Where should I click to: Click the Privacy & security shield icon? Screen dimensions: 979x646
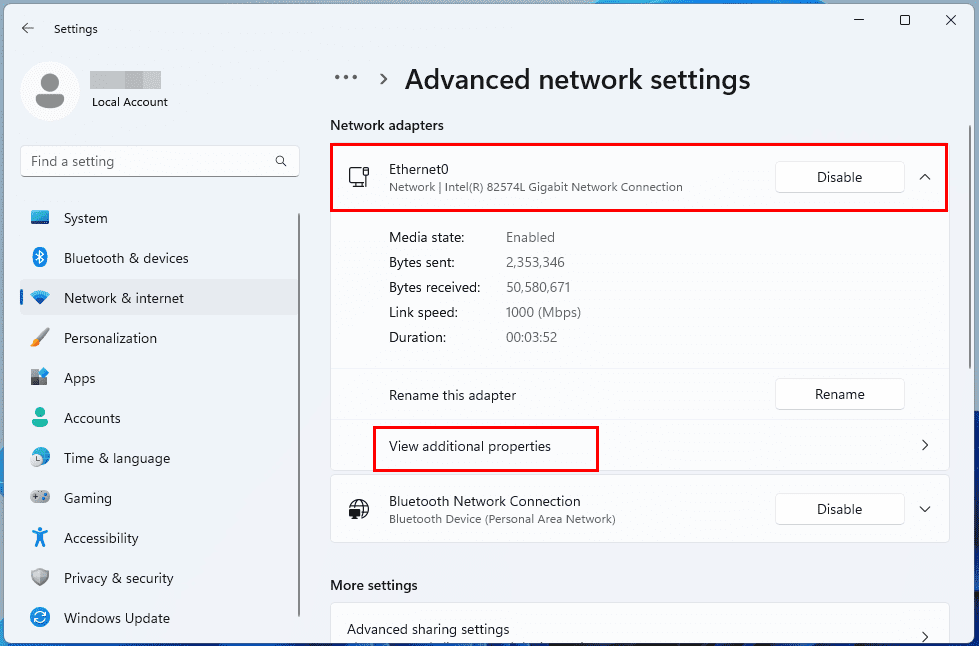[x=40, y=577]
